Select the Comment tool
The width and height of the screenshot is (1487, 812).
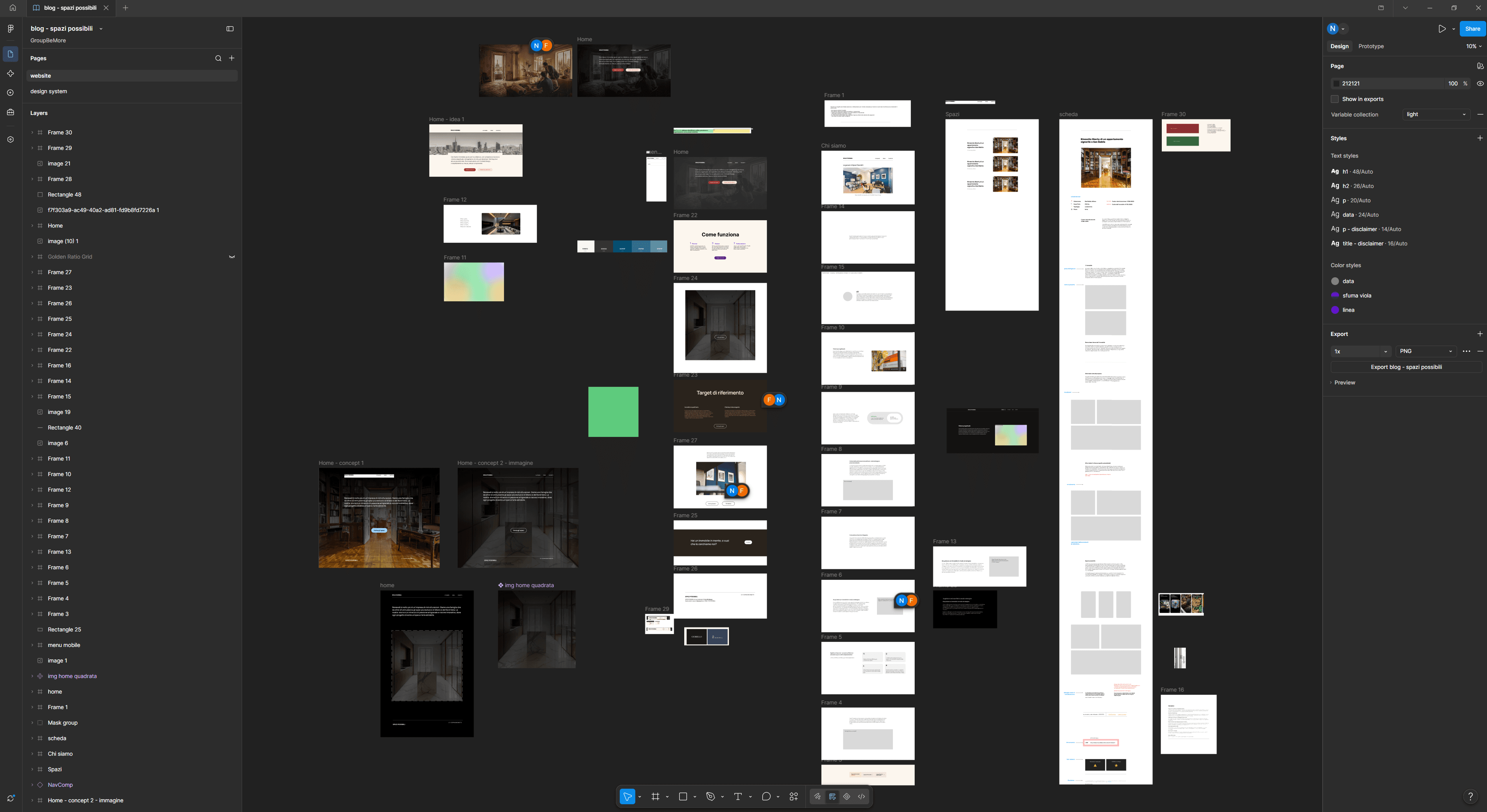pos(766,796)
